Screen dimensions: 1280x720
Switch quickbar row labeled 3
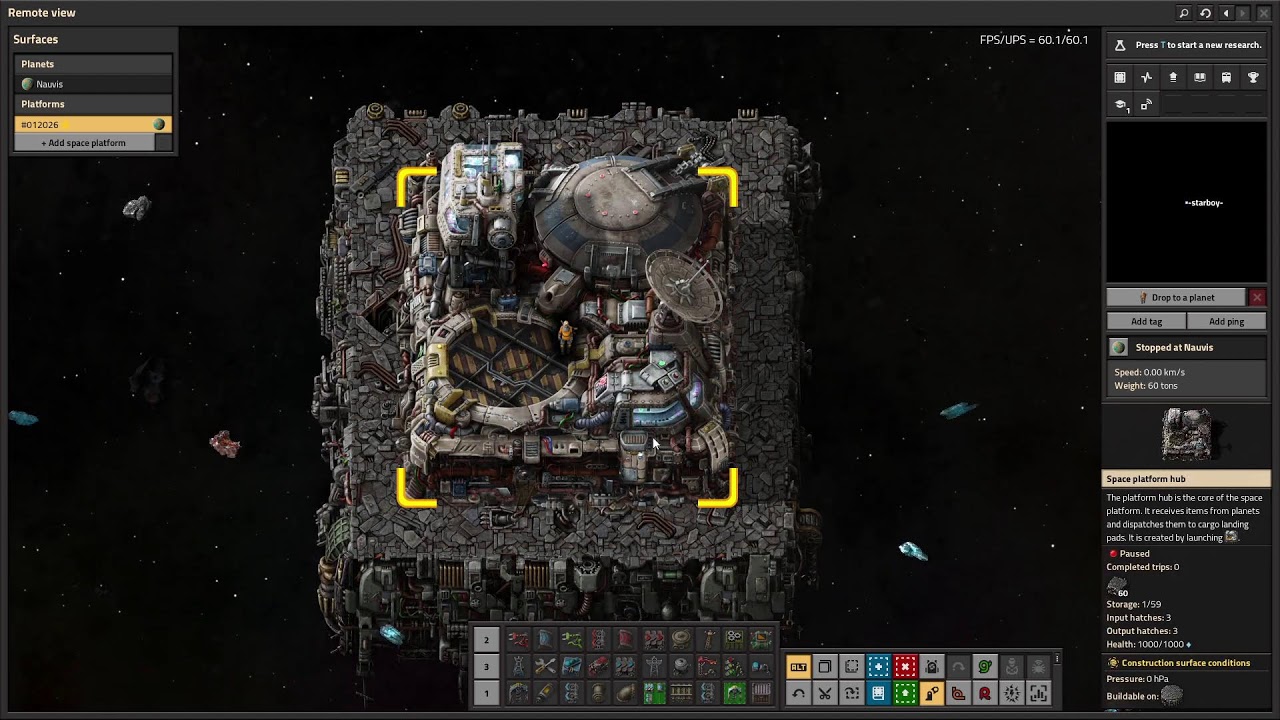(486, 667)
